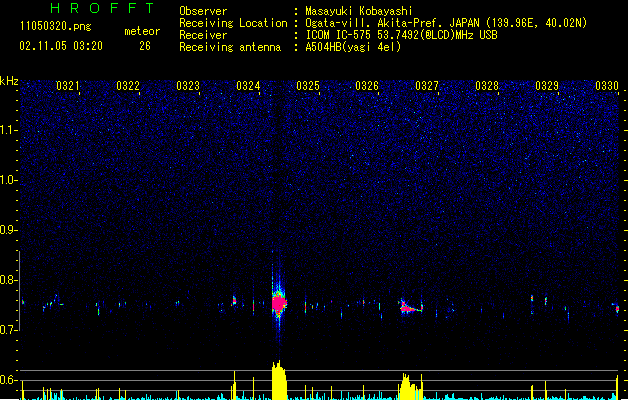This screenshot has height=400, width=629.
Task: Click the tallest yellow amplitude peak near 0324
Action: coord(279,380)
